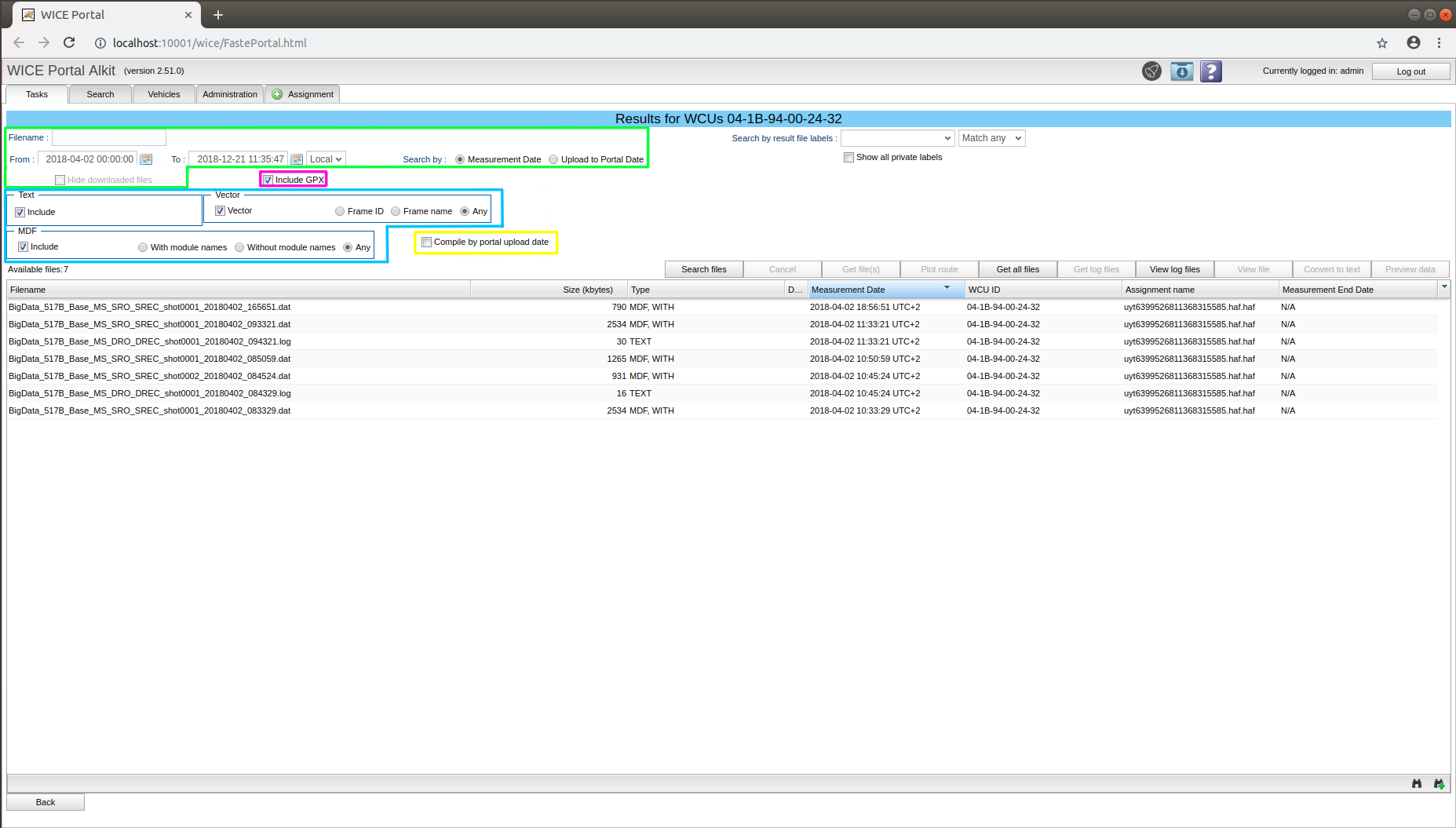Open the Administration tab
1456x828 pixels.
[x=229, y=94]
